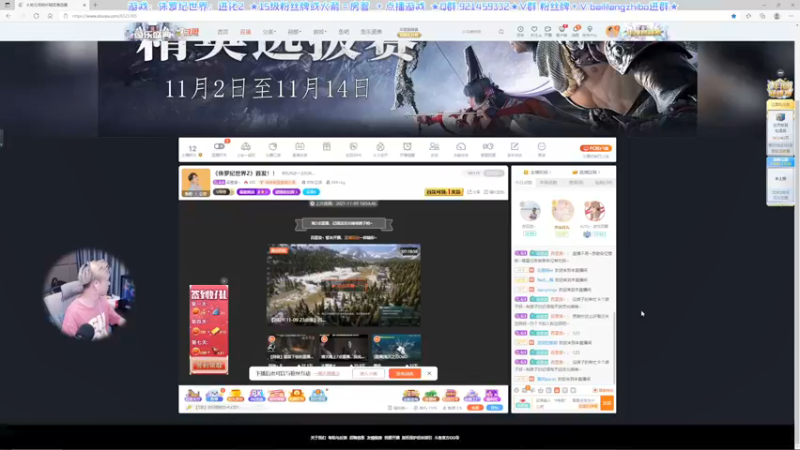Open the alarm clock reminder icon
Viewport: 800px width, 450px height.
point(407,147)
